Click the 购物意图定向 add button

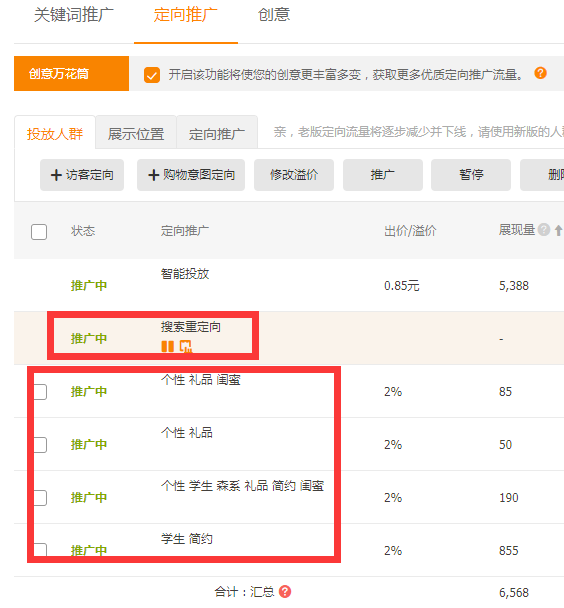(191, 175)
